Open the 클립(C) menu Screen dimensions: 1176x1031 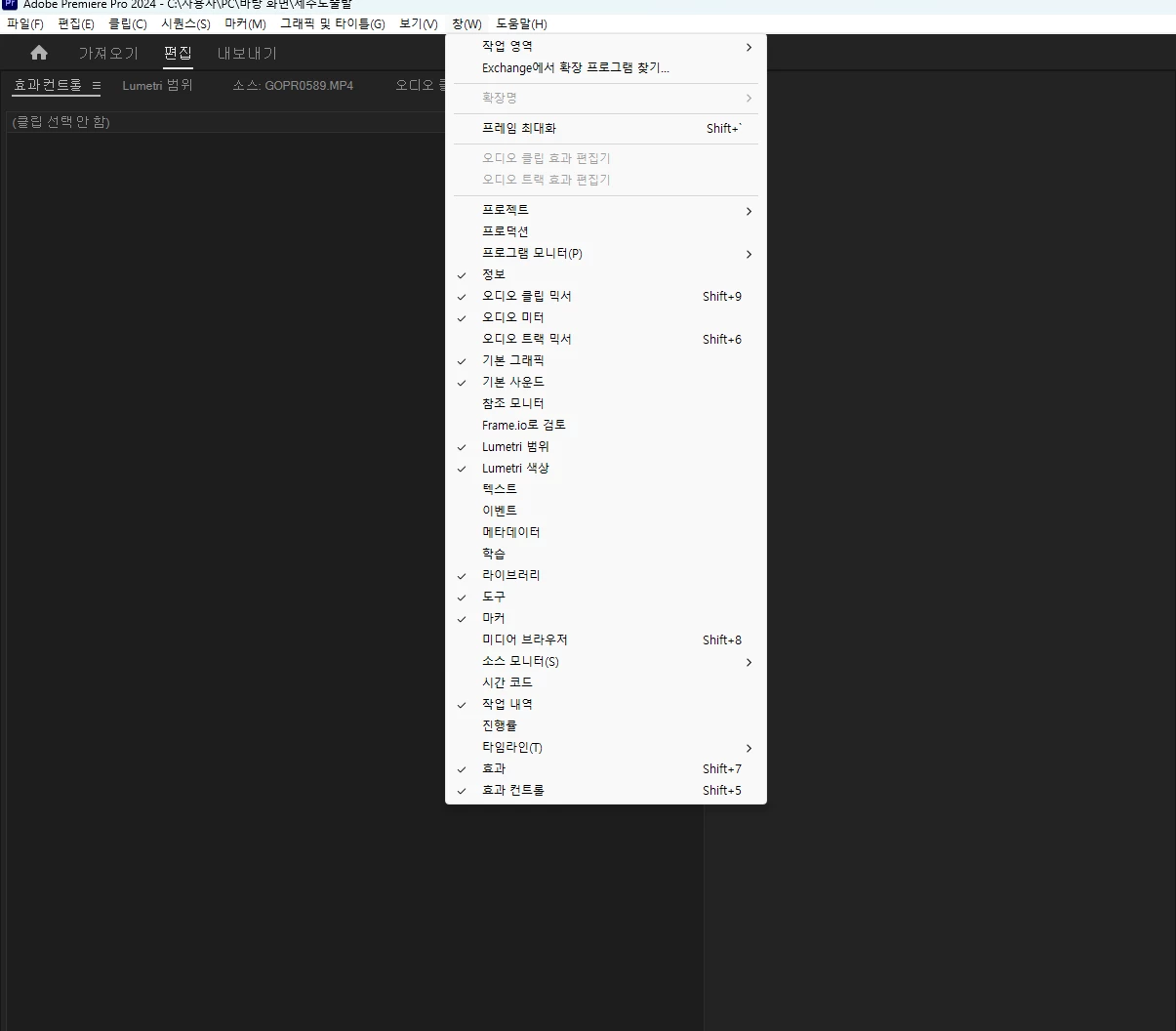pos(128,23)
